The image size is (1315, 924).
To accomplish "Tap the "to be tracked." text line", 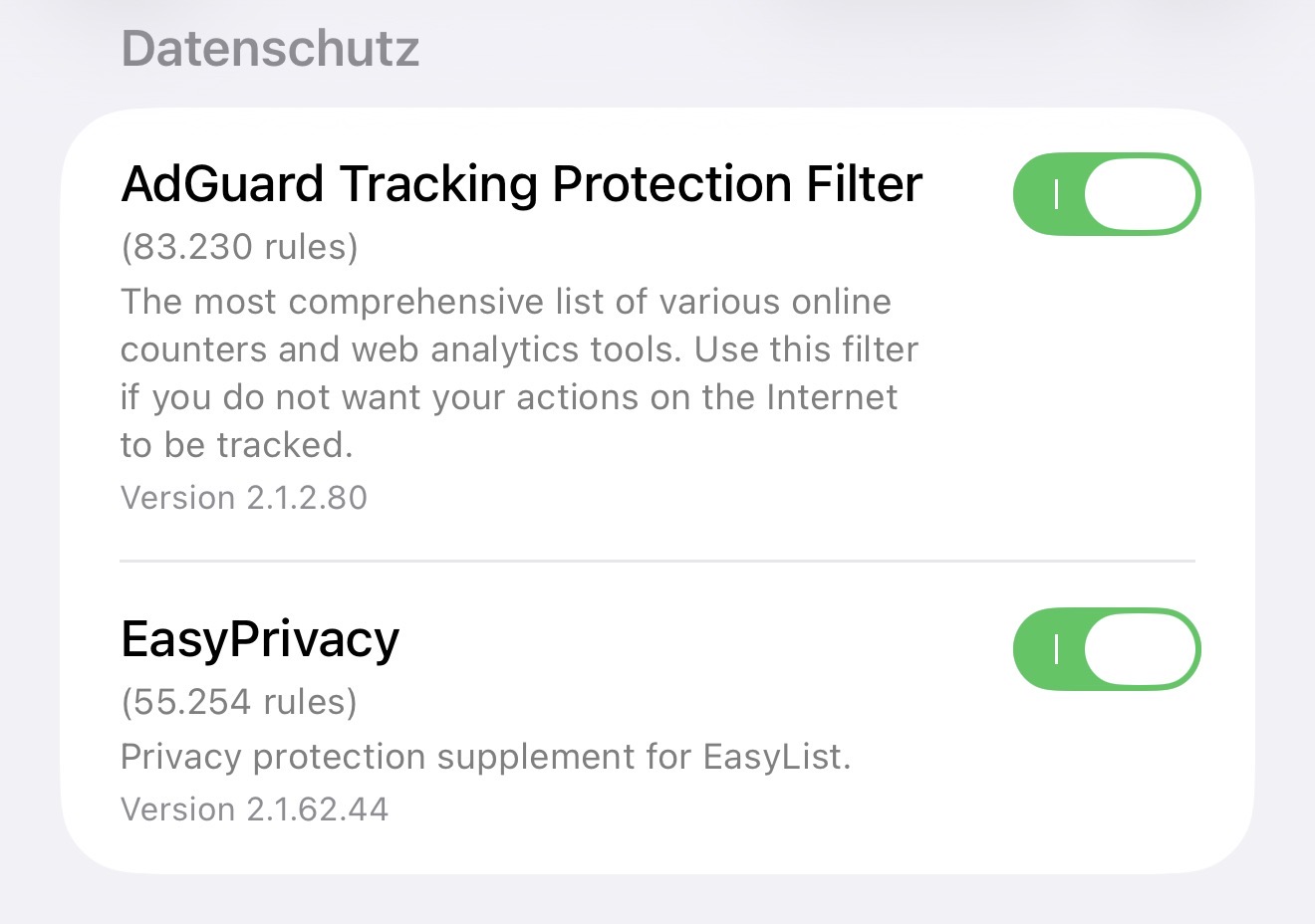I will [237, 445].
